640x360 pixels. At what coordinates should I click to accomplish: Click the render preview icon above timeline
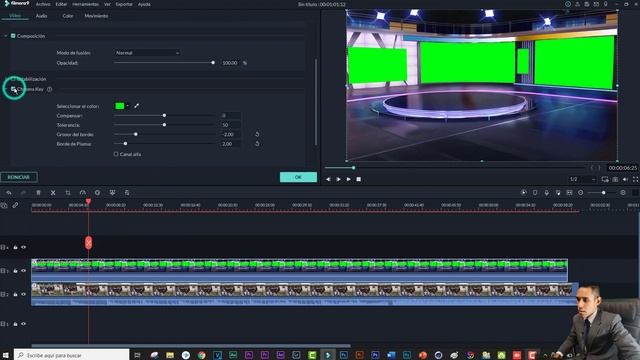click(x=524, y=193)
